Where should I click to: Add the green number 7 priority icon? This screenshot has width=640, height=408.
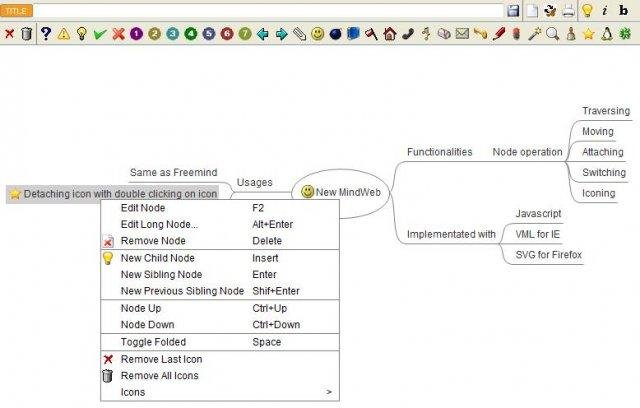pos(245,33)
